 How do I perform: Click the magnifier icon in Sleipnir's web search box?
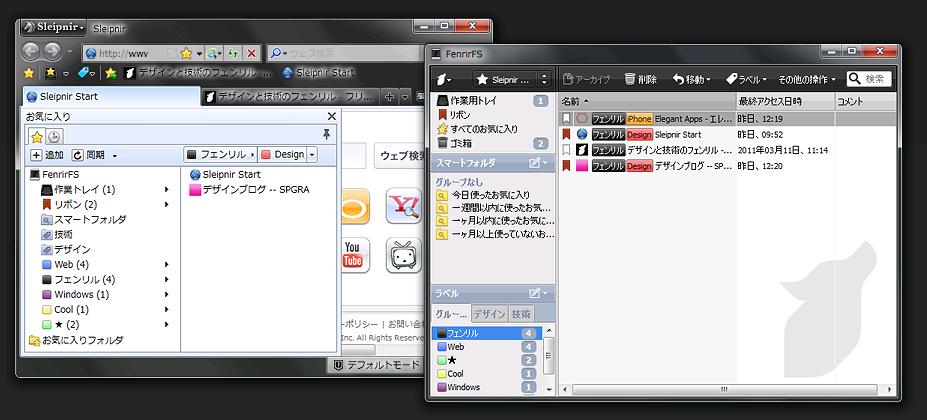pyautogui.click(x=275, y=53)
